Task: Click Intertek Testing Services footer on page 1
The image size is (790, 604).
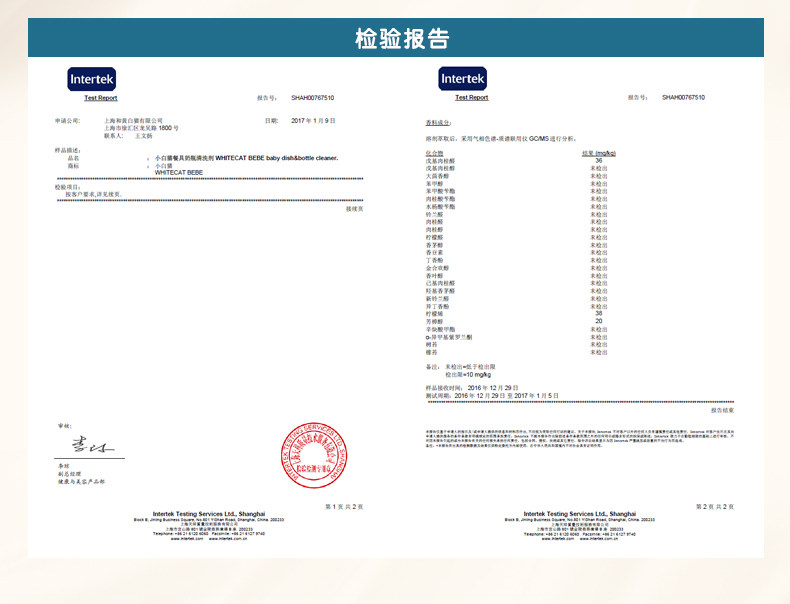Action: pyautogui.click(x=209, y=514)
